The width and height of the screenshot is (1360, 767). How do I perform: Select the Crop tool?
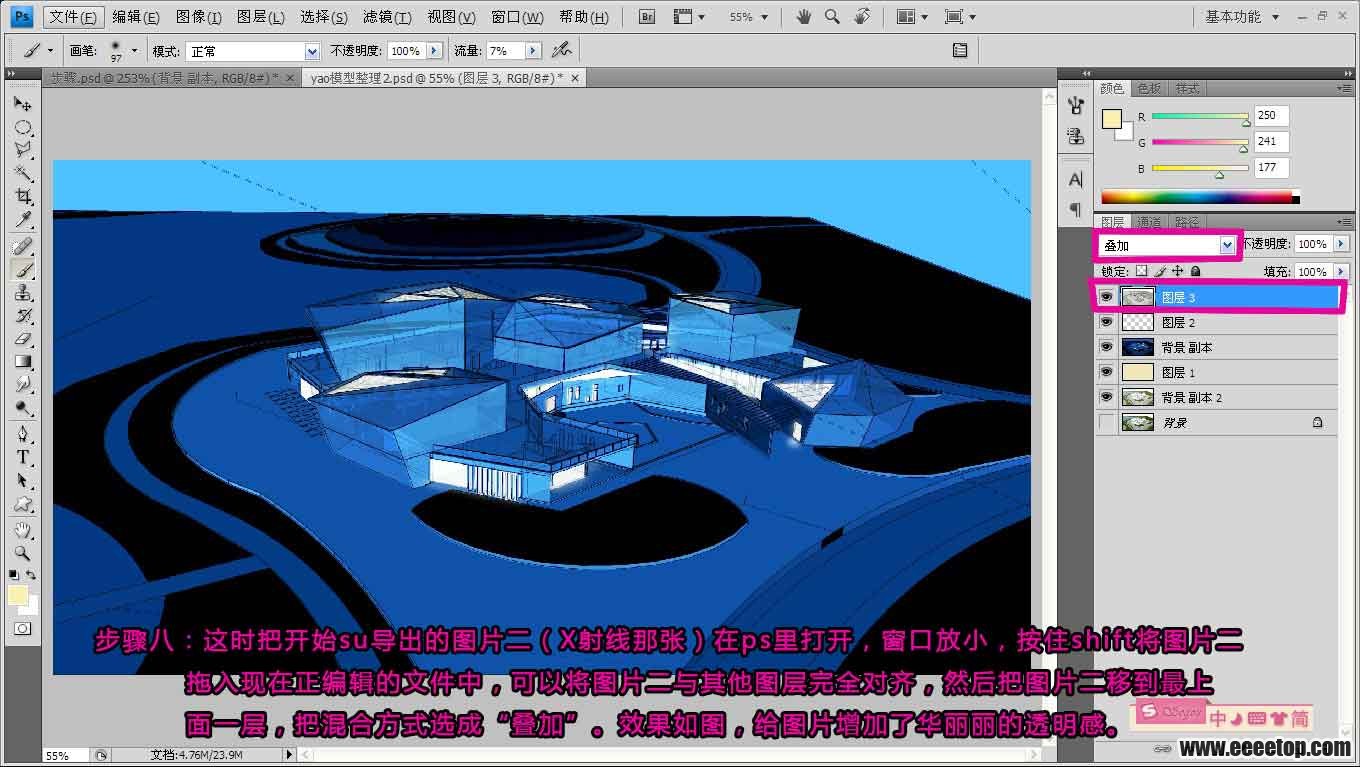pos(23,197)
